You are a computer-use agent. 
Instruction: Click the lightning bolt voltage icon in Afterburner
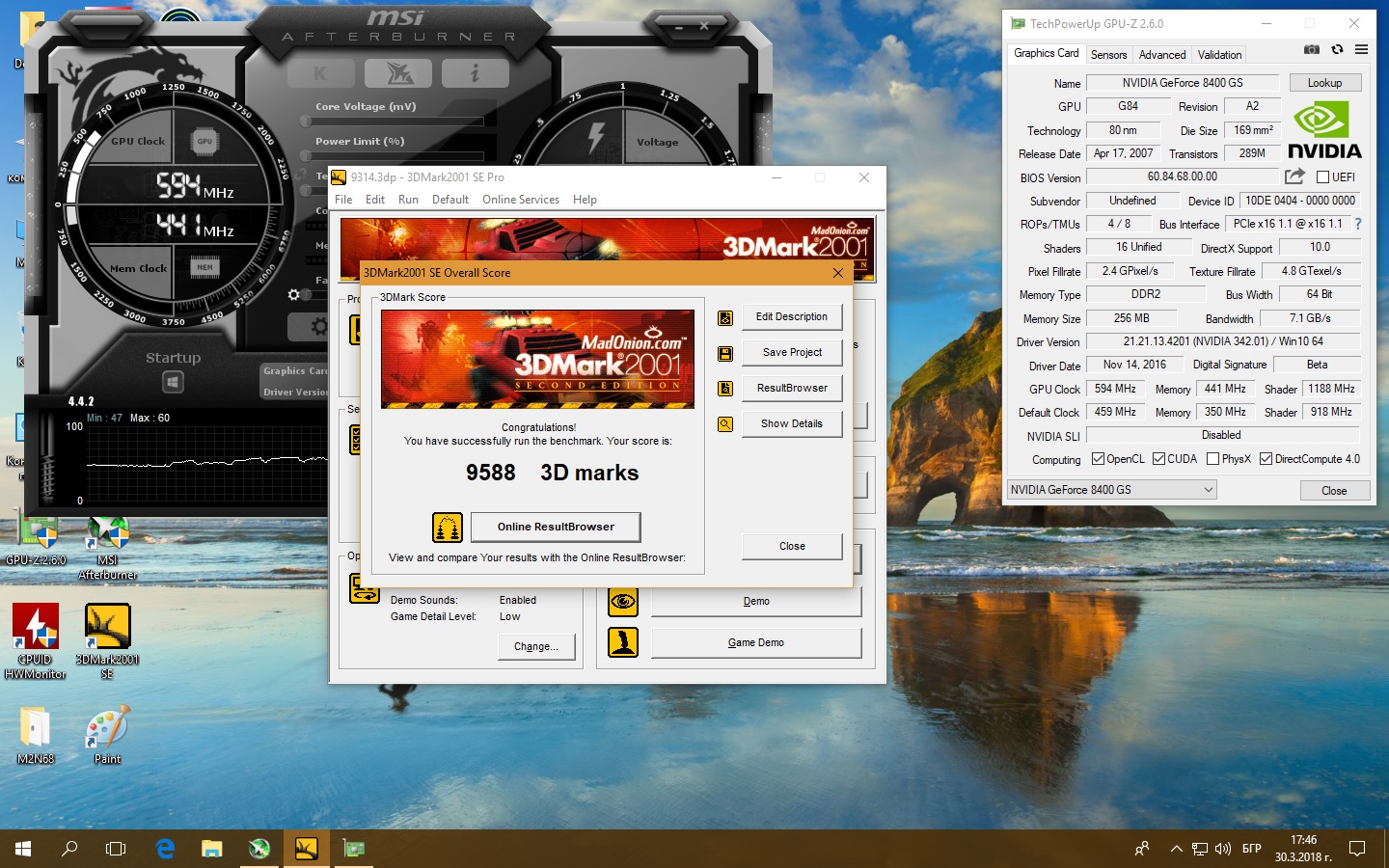click(x=596, y=137)
